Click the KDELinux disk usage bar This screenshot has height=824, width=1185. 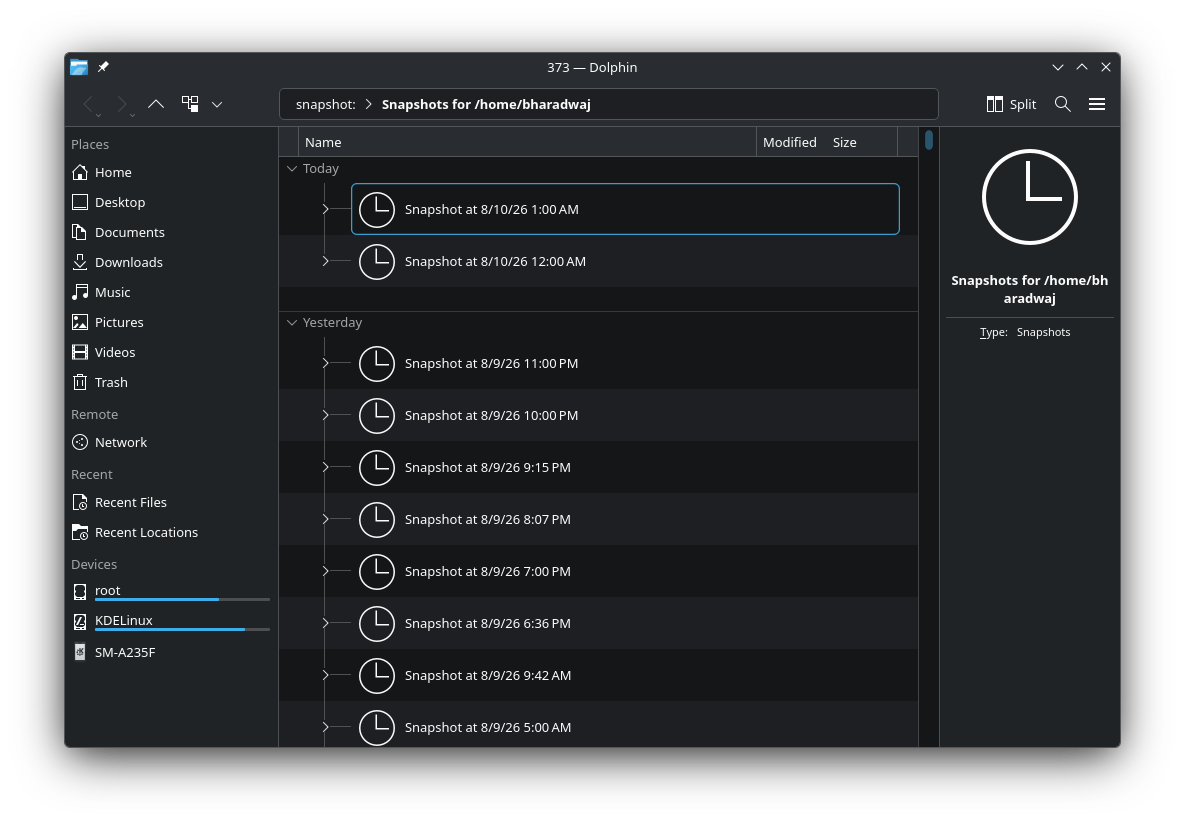pyautogui.click(x=182, y=629)
